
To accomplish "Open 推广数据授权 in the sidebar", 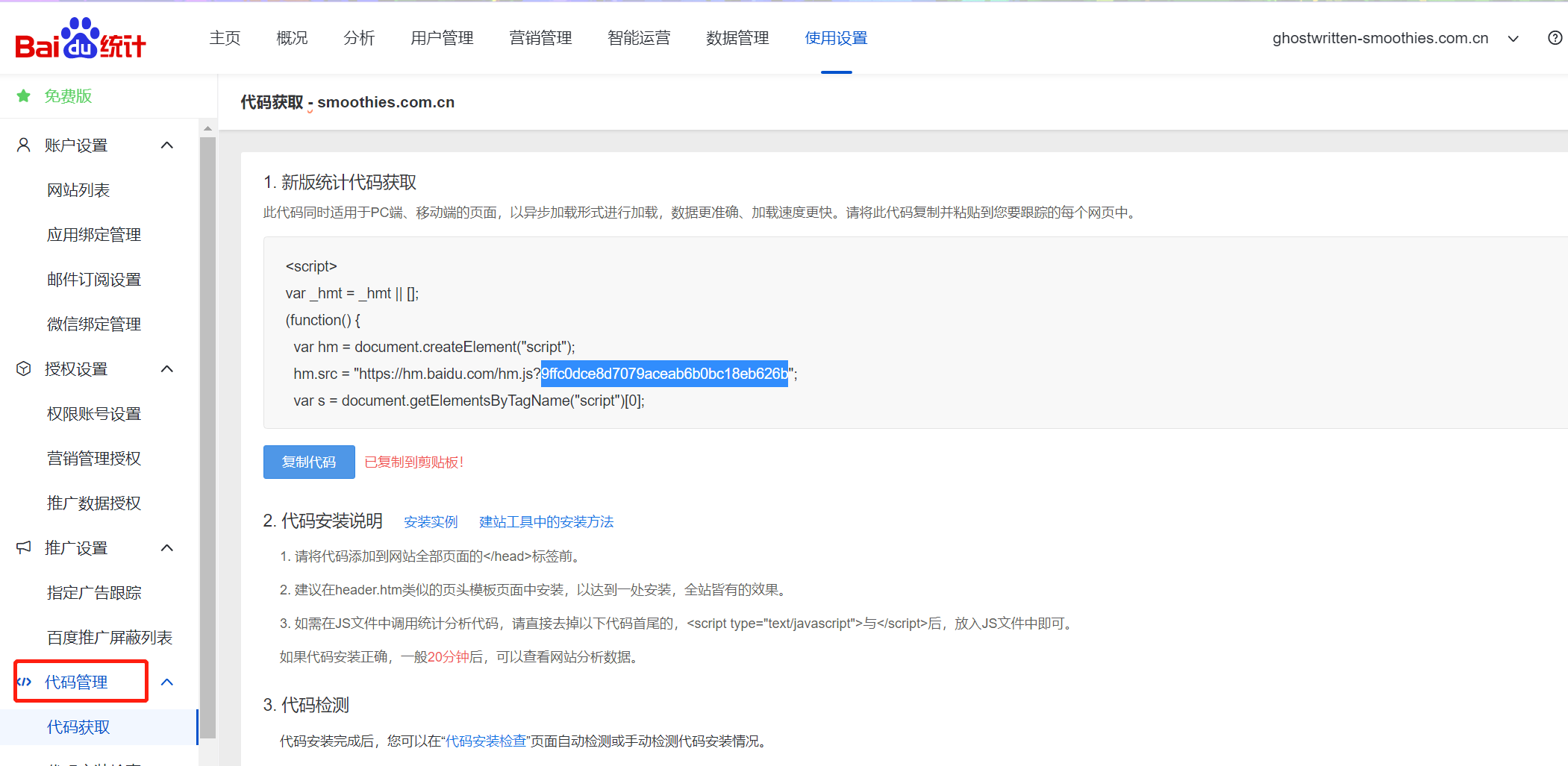I will point(94,503).
